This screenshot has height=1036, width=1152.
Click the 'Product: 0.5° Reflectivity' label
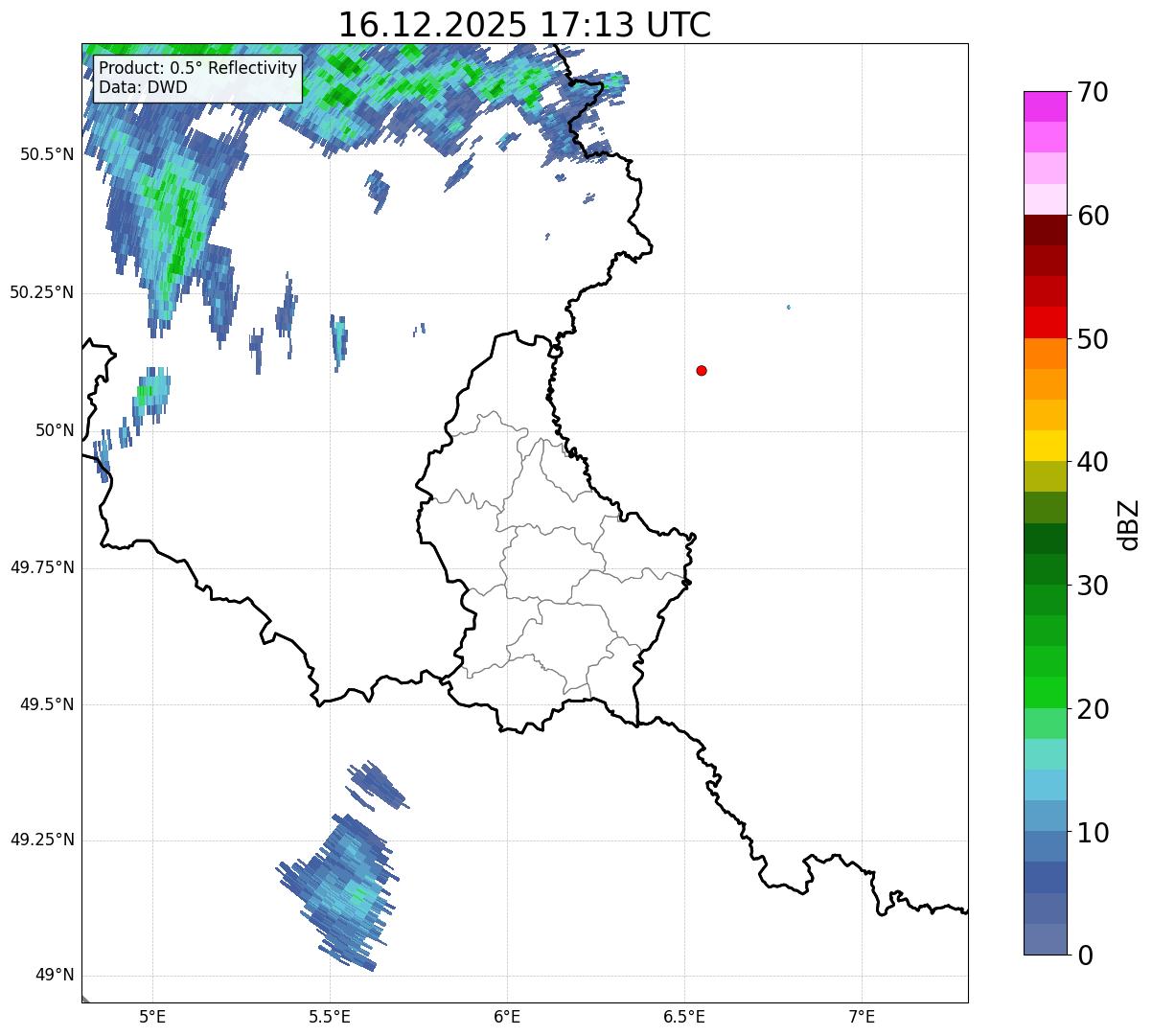pyautogui.click(x=198, y=69)
